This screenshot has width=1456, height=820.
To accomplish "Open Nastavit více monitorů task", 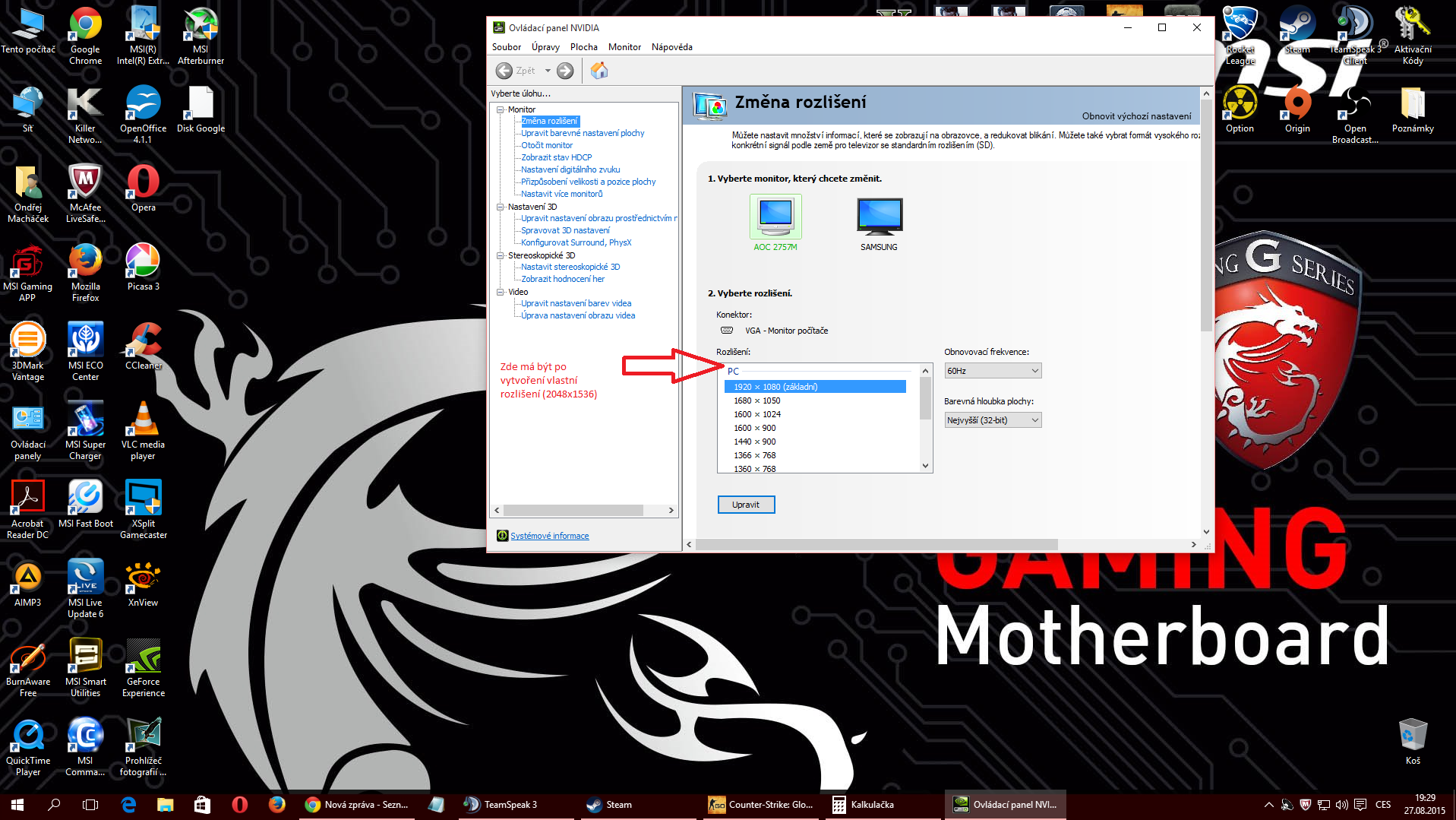I will coord(561,194).
